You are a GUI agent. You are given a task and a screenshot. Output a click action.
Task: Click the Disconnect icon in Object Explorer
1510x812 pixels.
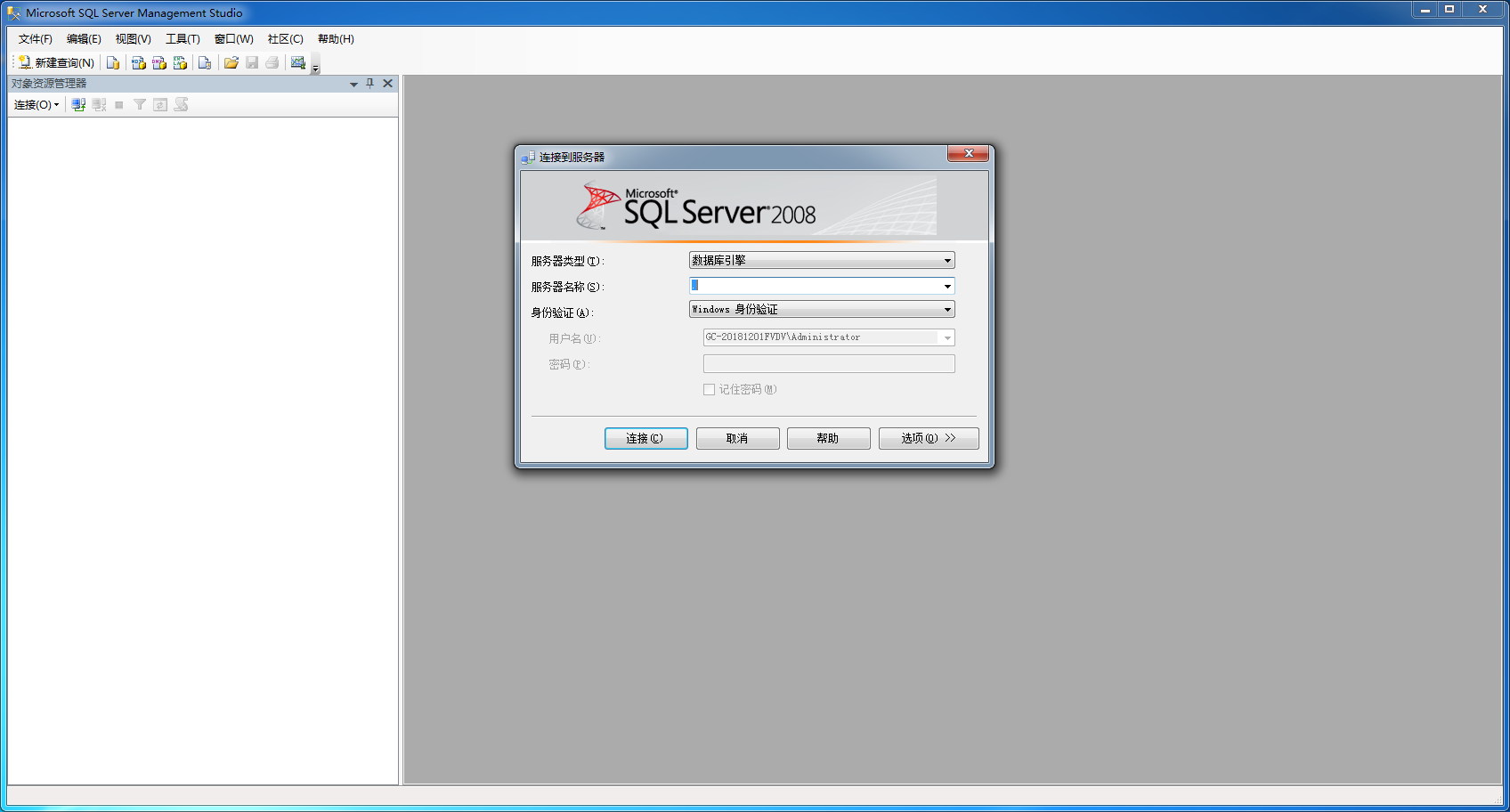tap(99, 104)
